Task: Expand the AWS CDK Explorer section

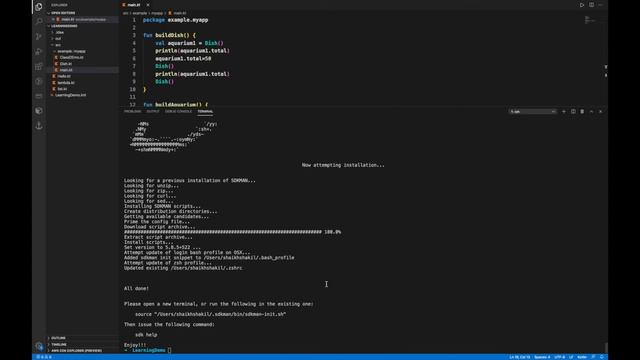Action: [x=76, y=351]
